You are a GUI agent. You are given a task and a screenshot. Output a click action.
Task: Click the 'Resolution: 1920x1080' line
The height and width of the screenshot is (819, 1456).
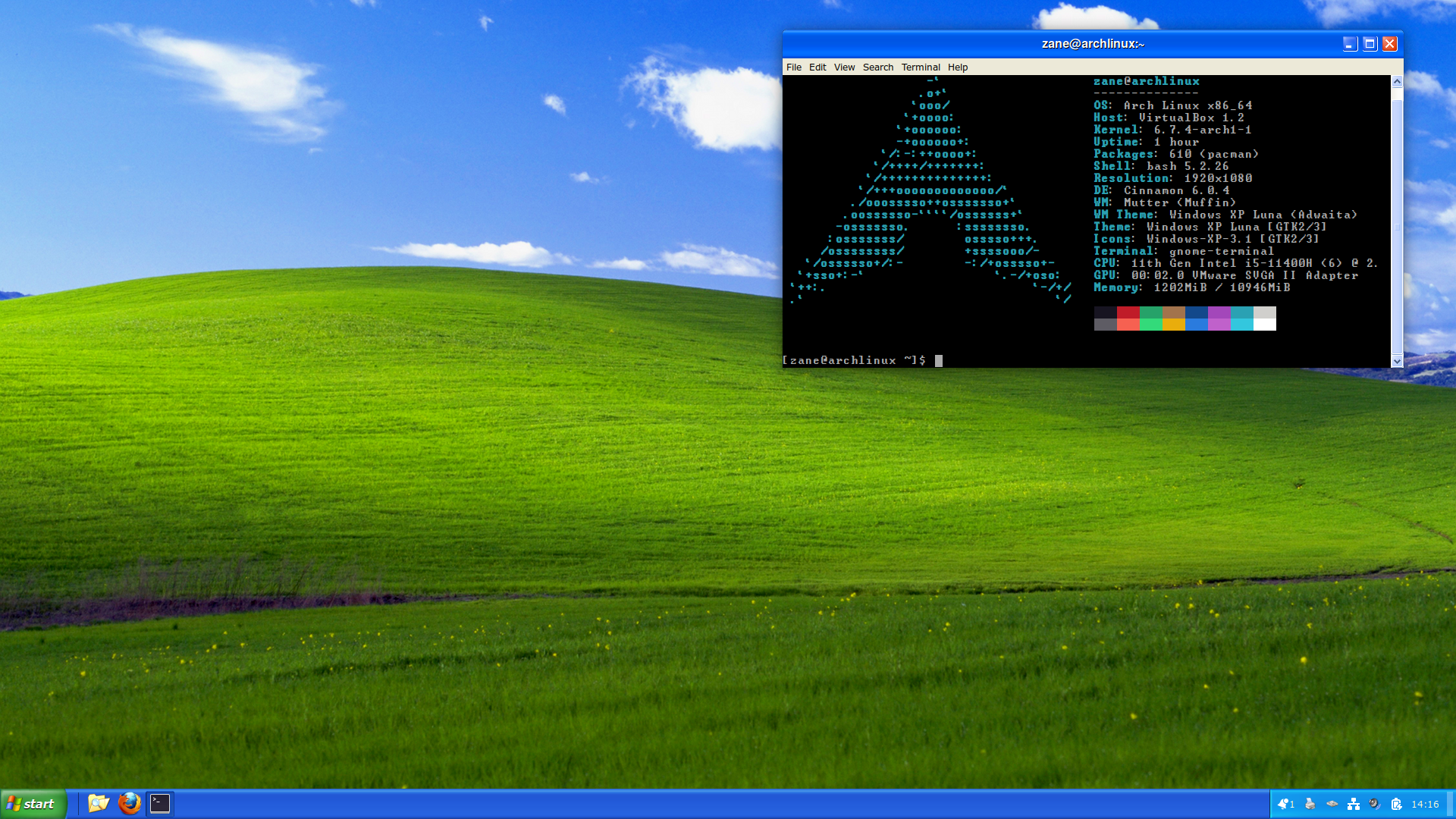pos(1172,178)
